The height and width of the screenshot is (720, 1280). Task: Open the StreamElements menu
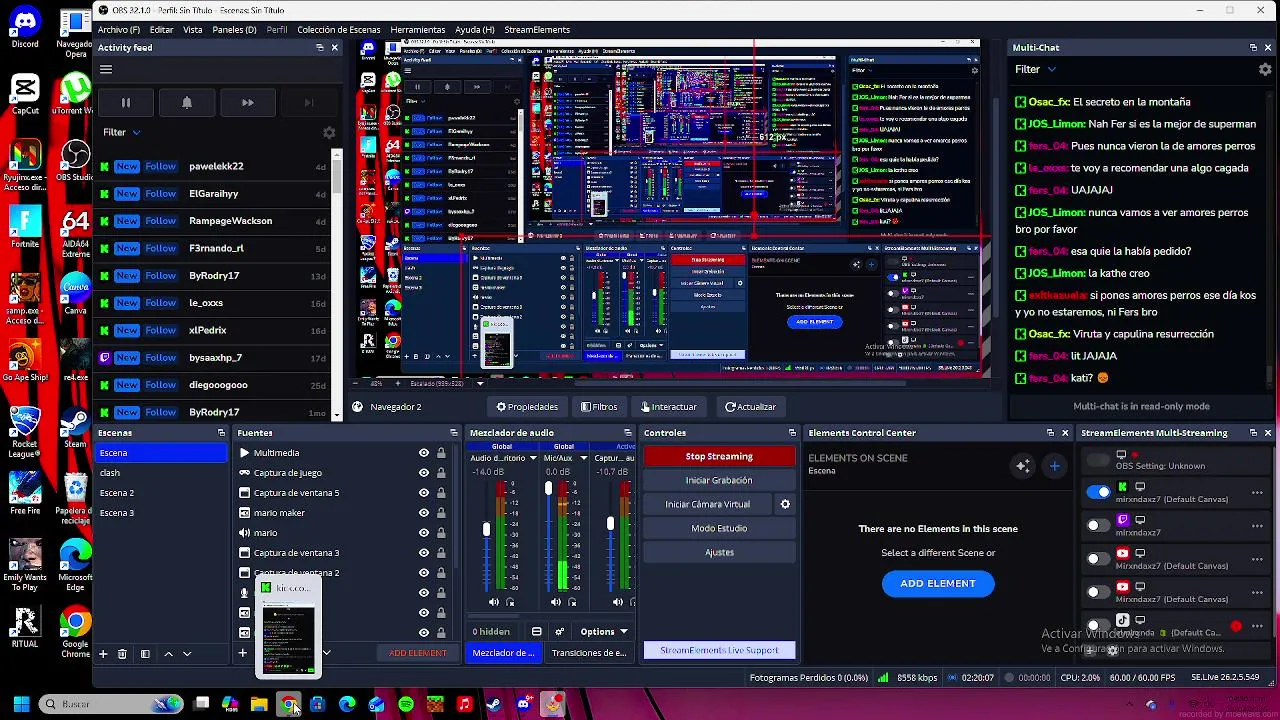[537, 30]
